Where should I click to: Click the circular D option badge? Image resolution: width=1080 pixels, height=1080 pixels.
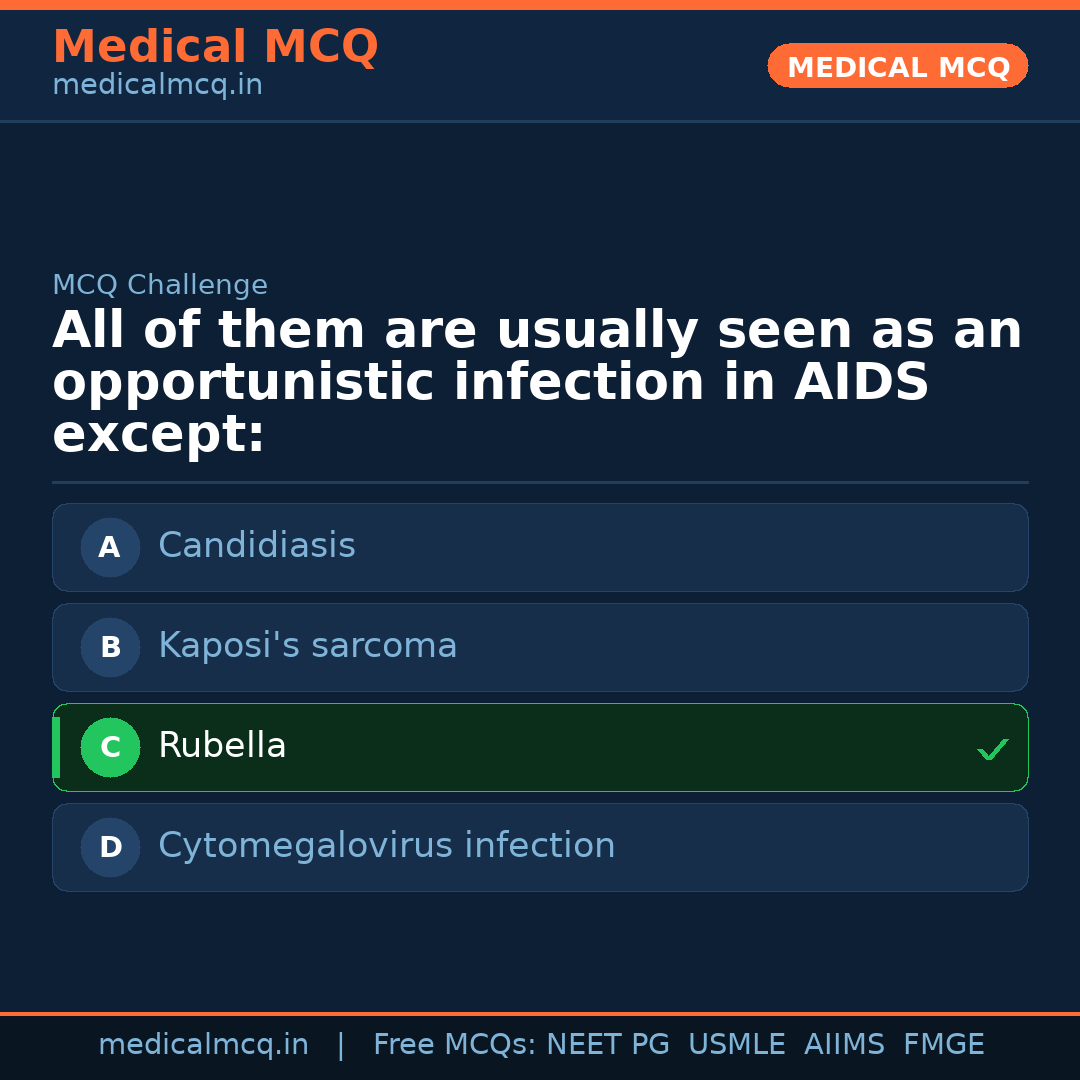tap(110, 847)
